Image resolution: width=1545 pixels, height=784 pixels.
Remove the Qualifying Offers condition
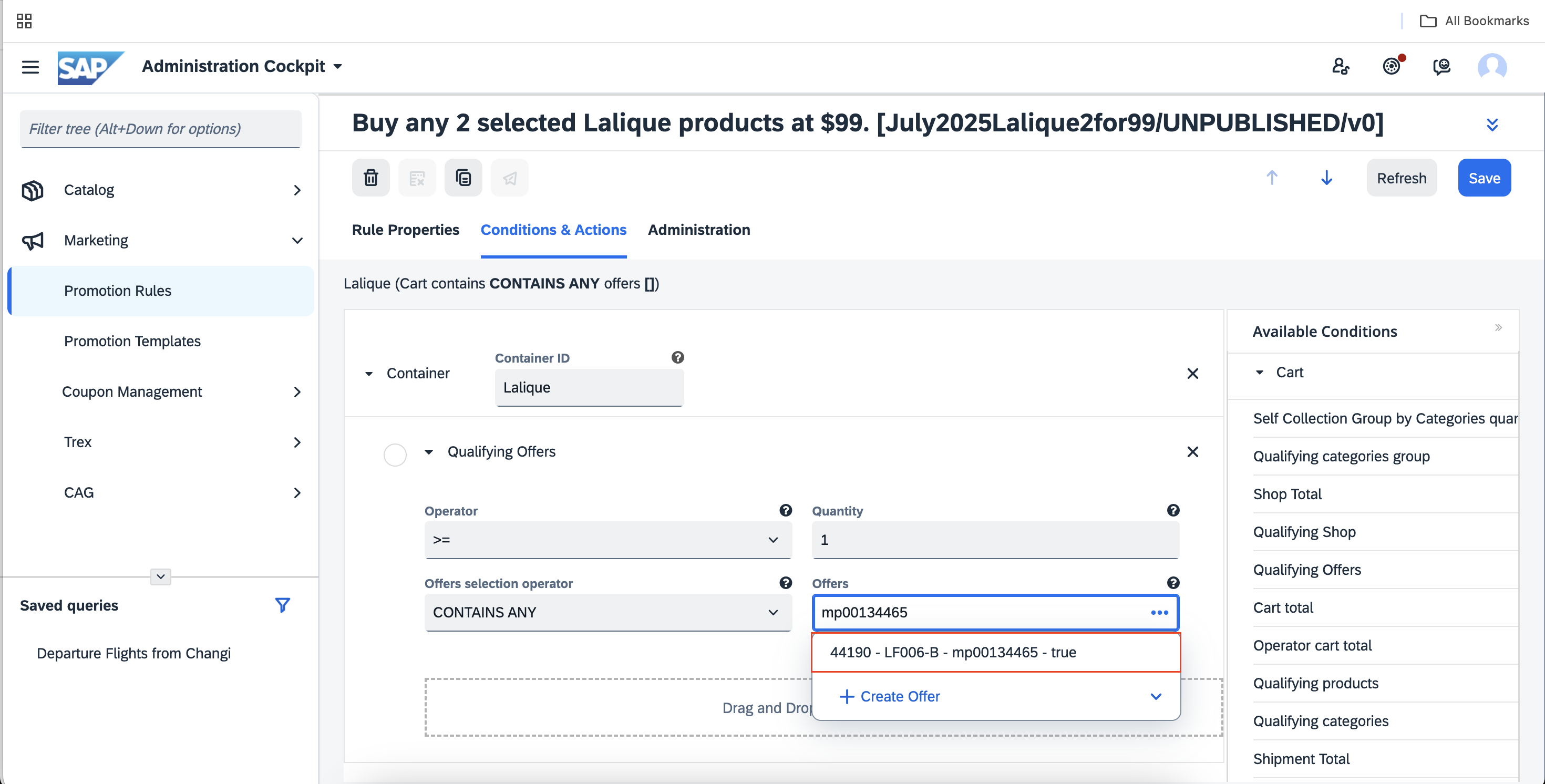click(1192, 452)
